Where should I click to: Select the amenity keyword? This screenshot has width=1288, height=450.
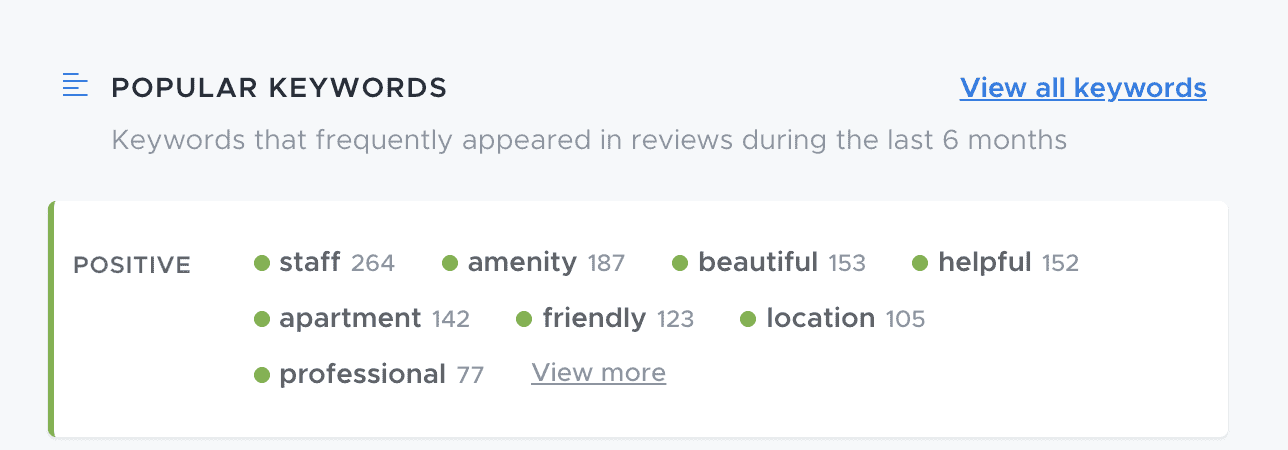point(522,263)
